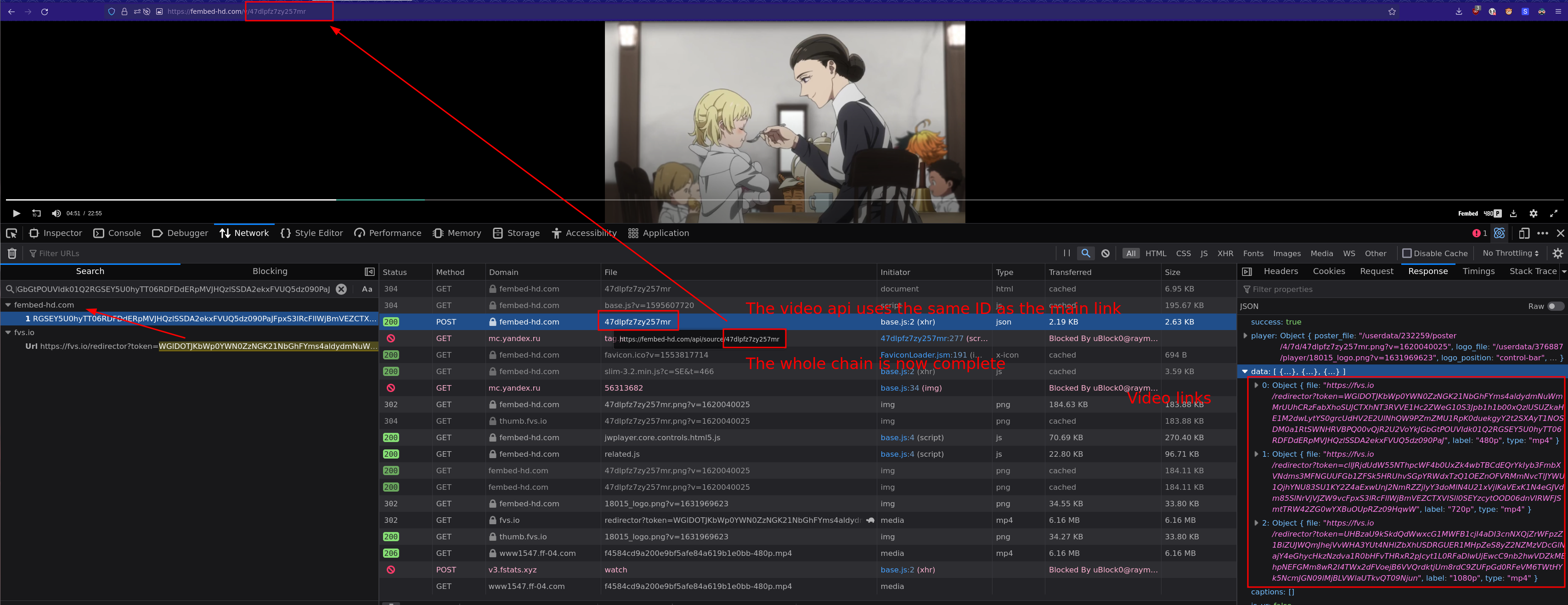Collapse the fembed-hd.com search result group
This screenshot has height=605, width=1568.
click(8, 305)
